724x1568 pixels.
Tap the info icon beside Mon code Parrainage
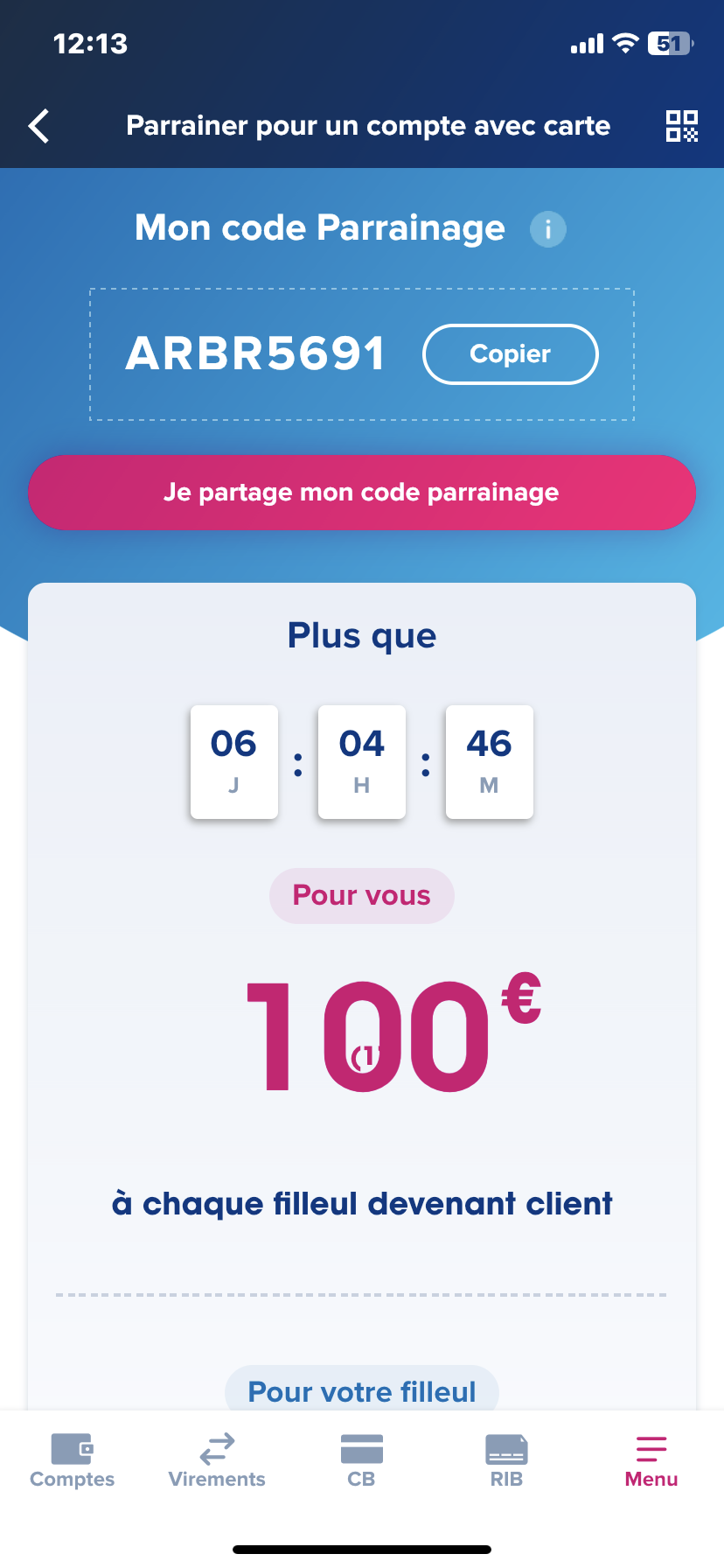548,229
